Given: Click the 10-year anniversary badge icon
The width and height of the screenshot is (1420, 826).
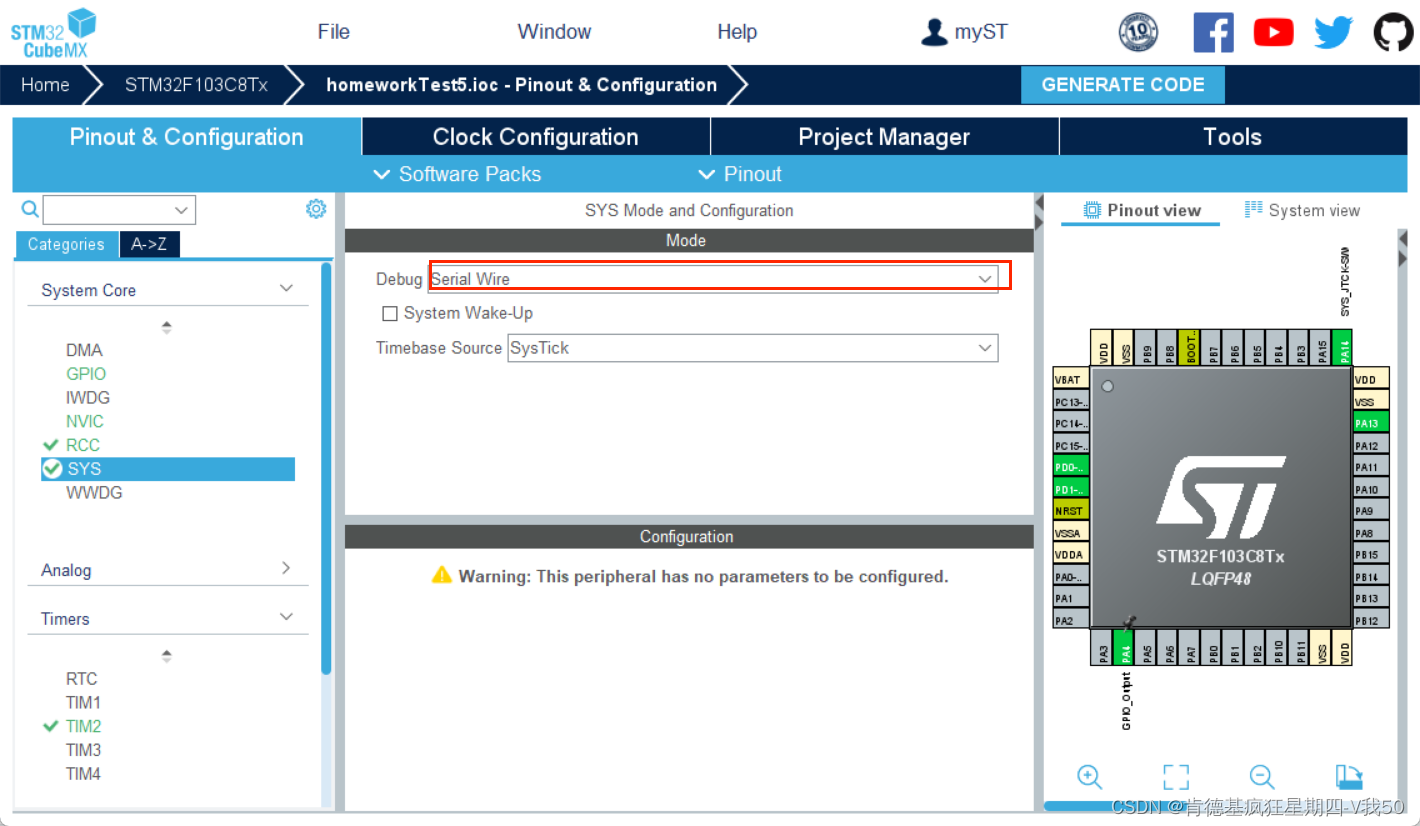Looking at the screenshot, I should pyautogui.click(x=1138, y=32).
